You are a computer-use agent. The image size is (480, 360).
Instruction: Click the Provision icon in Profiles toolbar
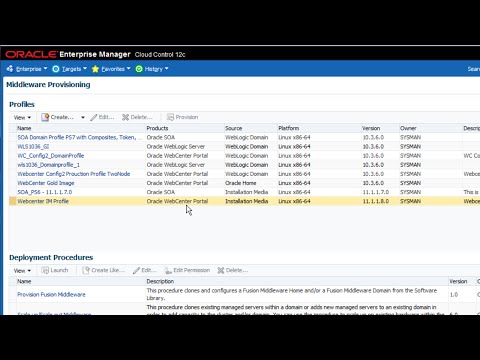(170, 117)
